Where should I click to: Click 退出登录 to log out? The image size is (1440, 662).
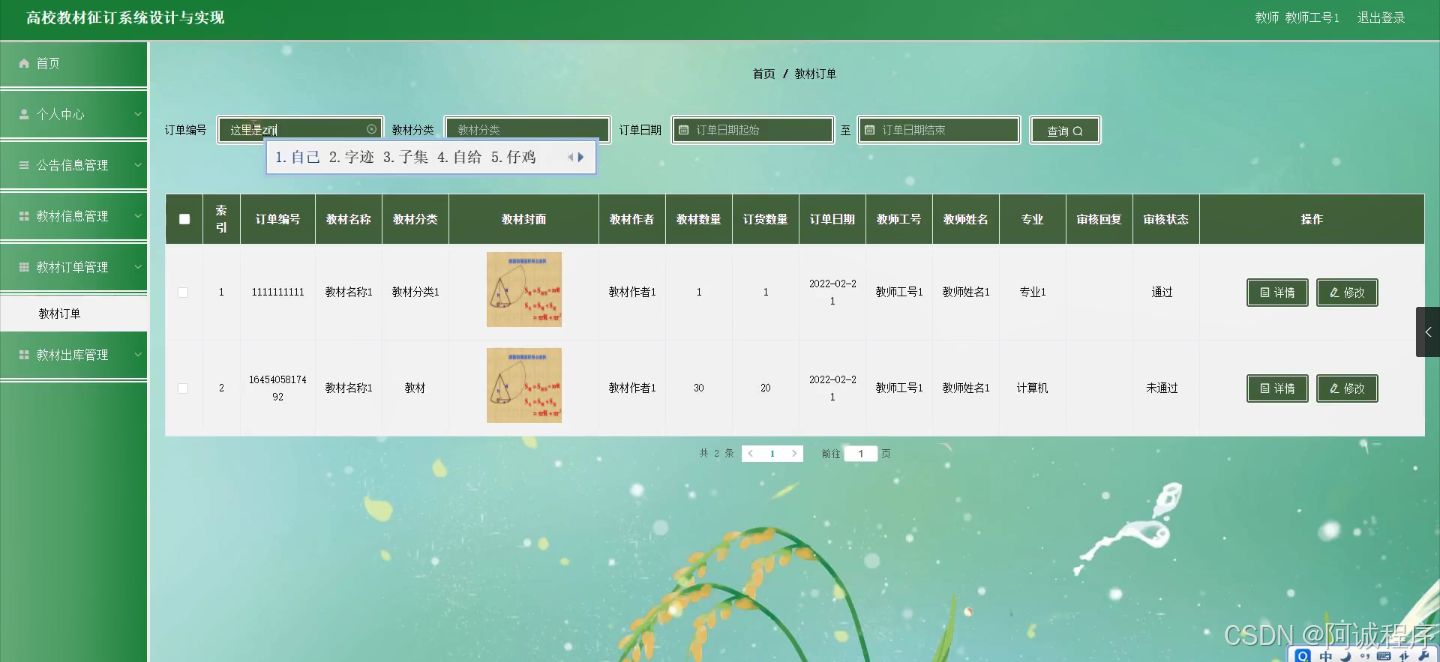click(x=1381, y=17)
